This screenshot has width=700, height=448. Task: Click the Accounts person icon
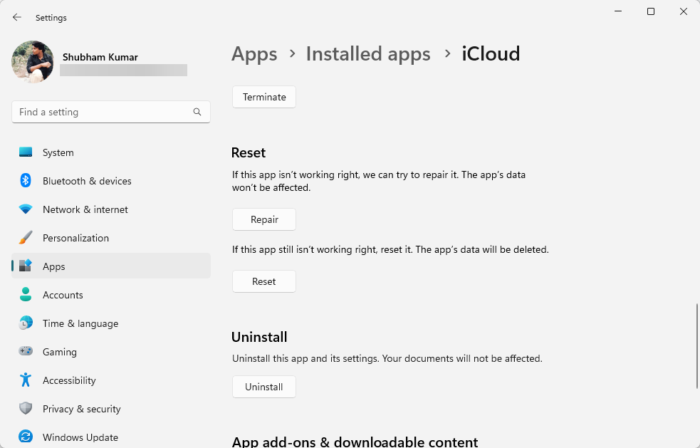pos(25,295)
